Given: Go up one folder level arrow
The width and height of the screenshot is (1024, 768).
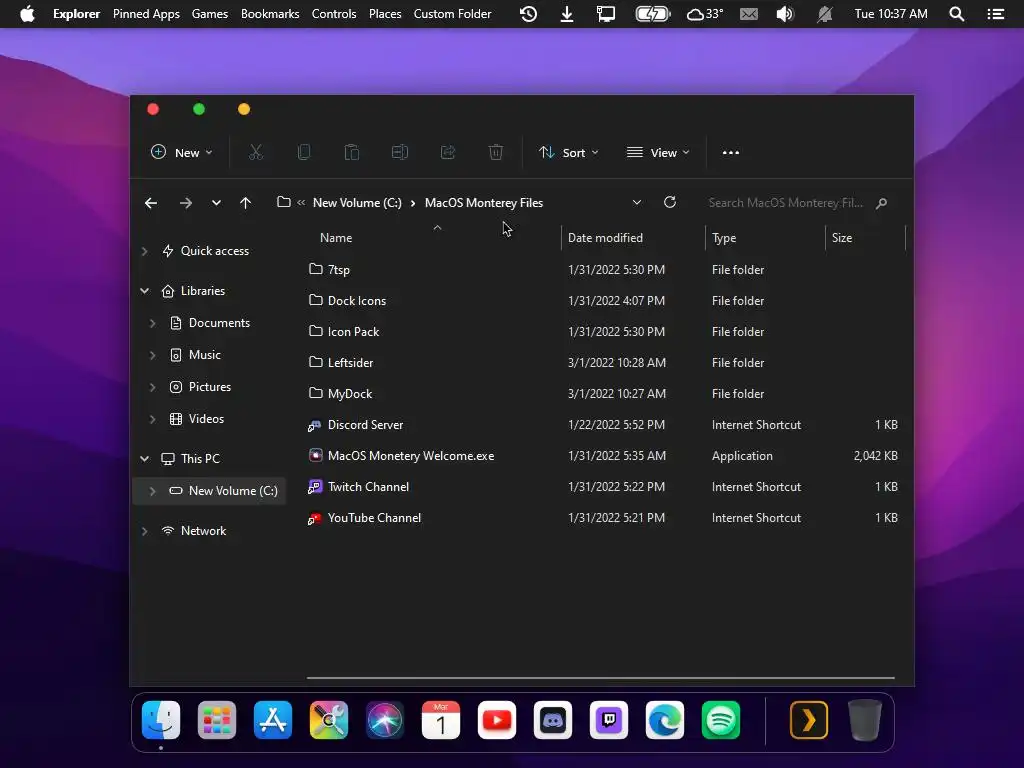Looking at the screenshot, I should click(x=246, y=203).
